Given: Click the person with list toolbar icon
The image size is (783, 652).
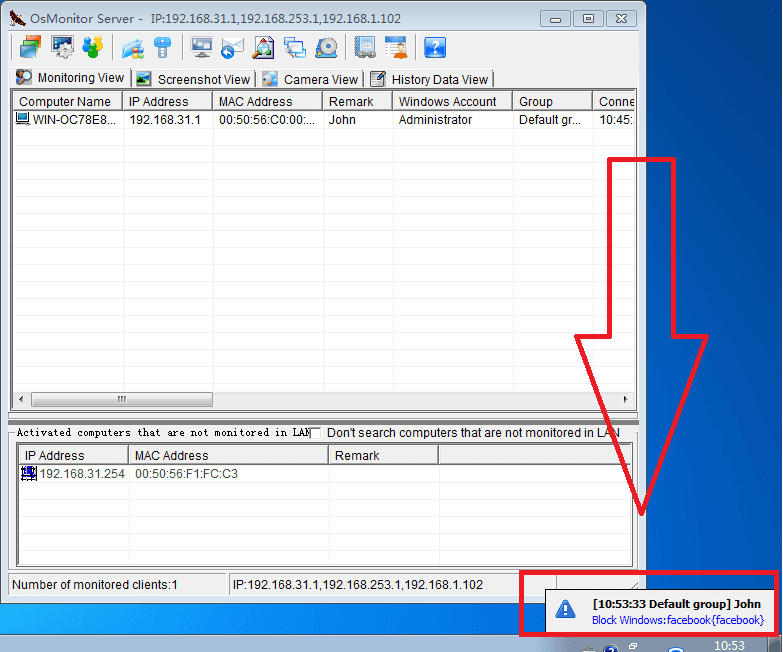Looking at the screenshot, I should pyautogui.click(x=396, y=47).
